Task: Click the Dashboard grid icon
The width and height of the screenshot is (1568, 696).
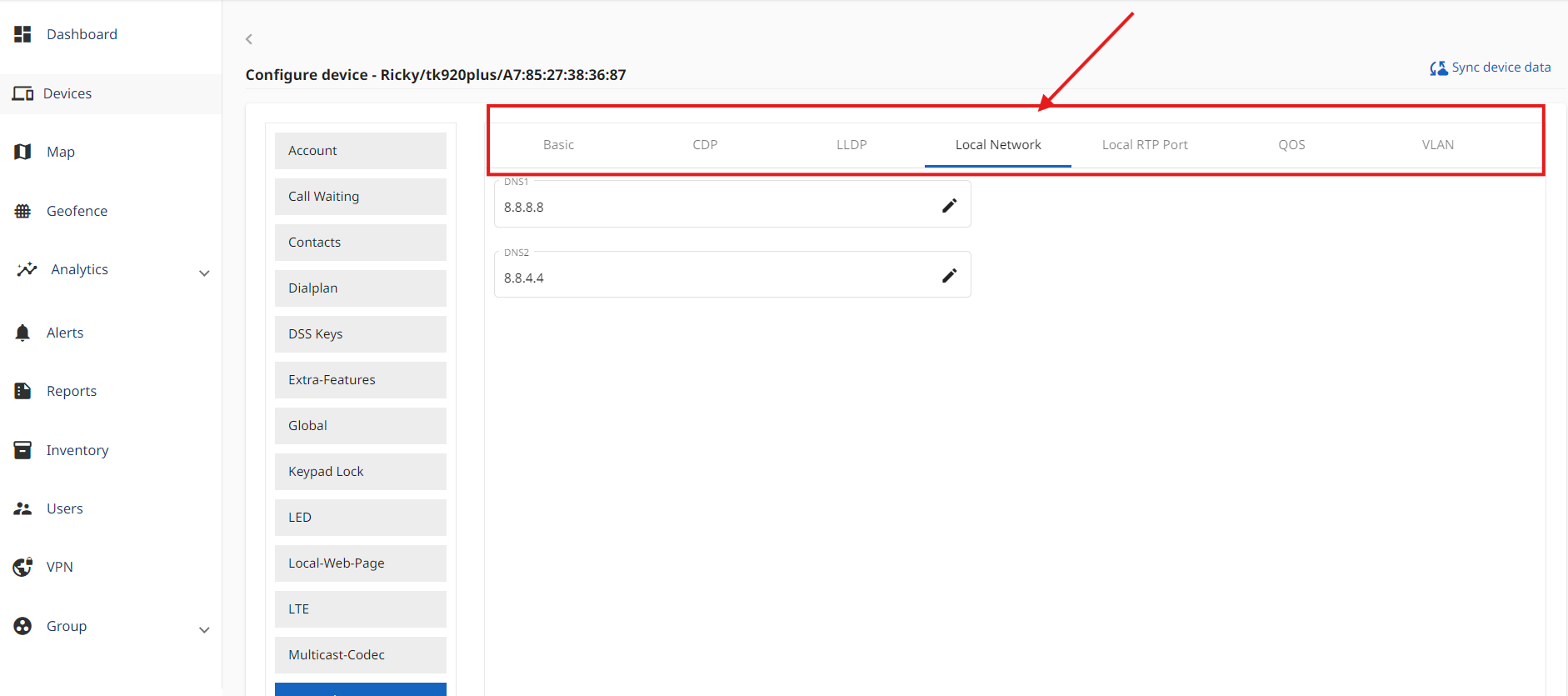Action: (22, 34)
